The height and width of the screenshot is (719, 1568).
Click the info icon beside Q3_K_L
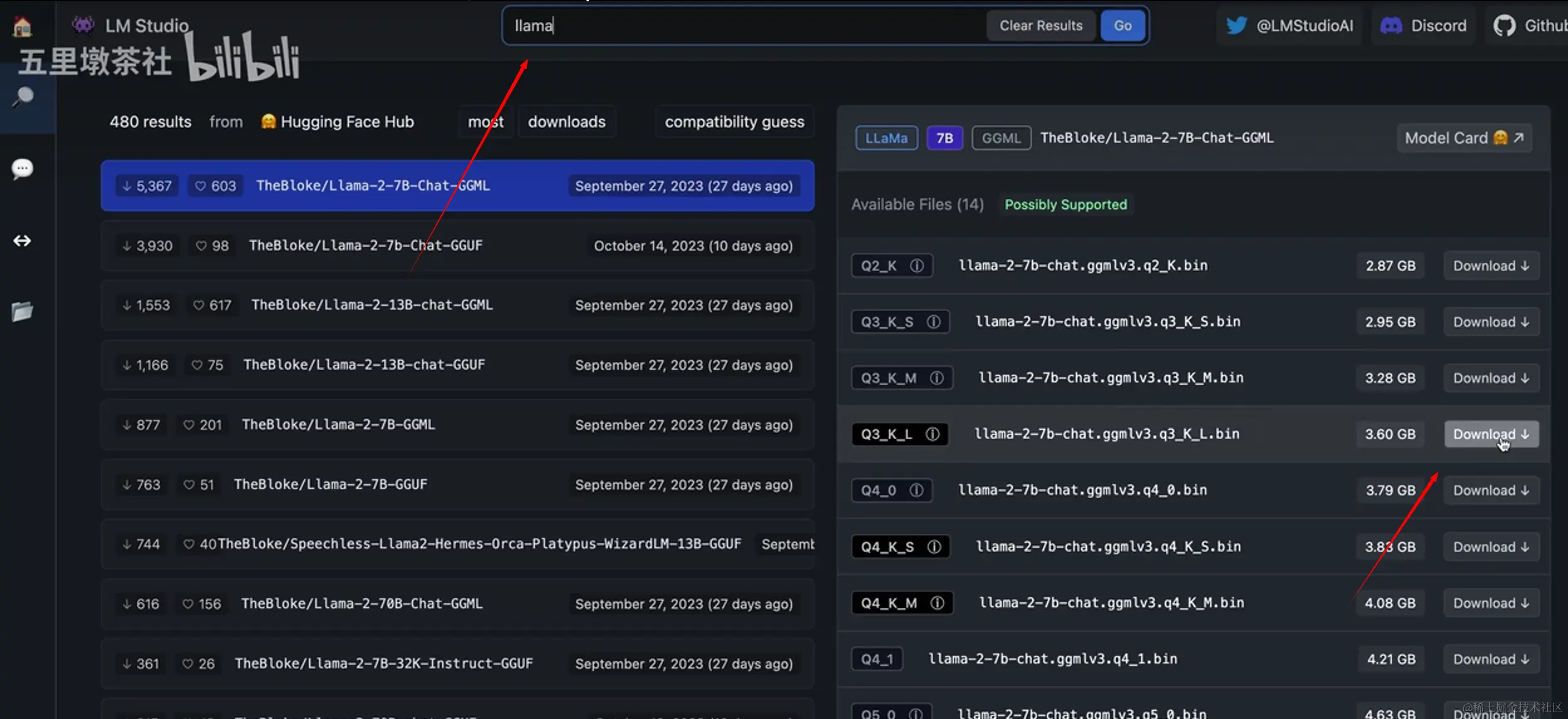tap(932, 434)
